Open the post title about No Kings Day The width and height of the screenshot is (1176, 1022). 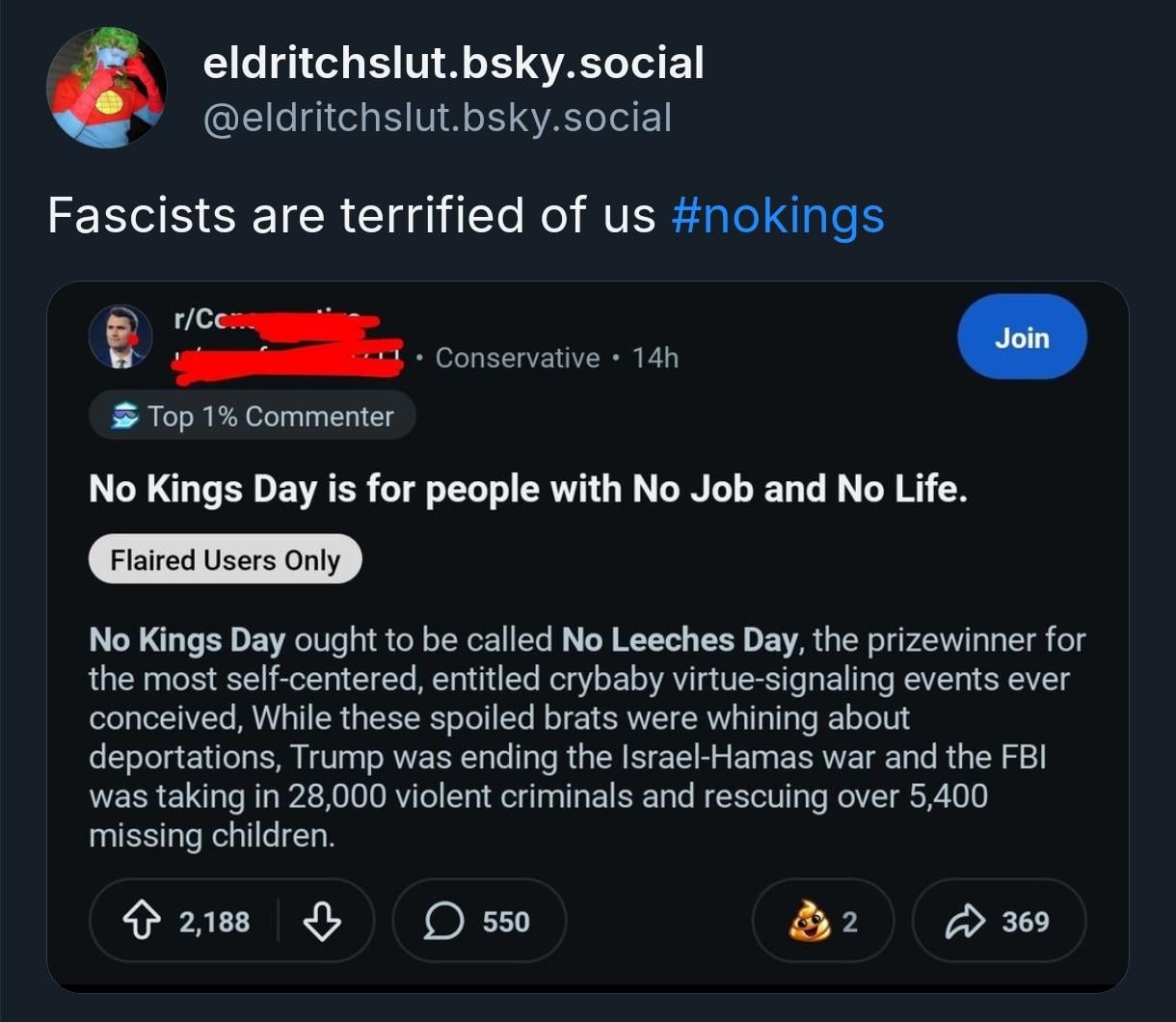[x=527, y=490]
